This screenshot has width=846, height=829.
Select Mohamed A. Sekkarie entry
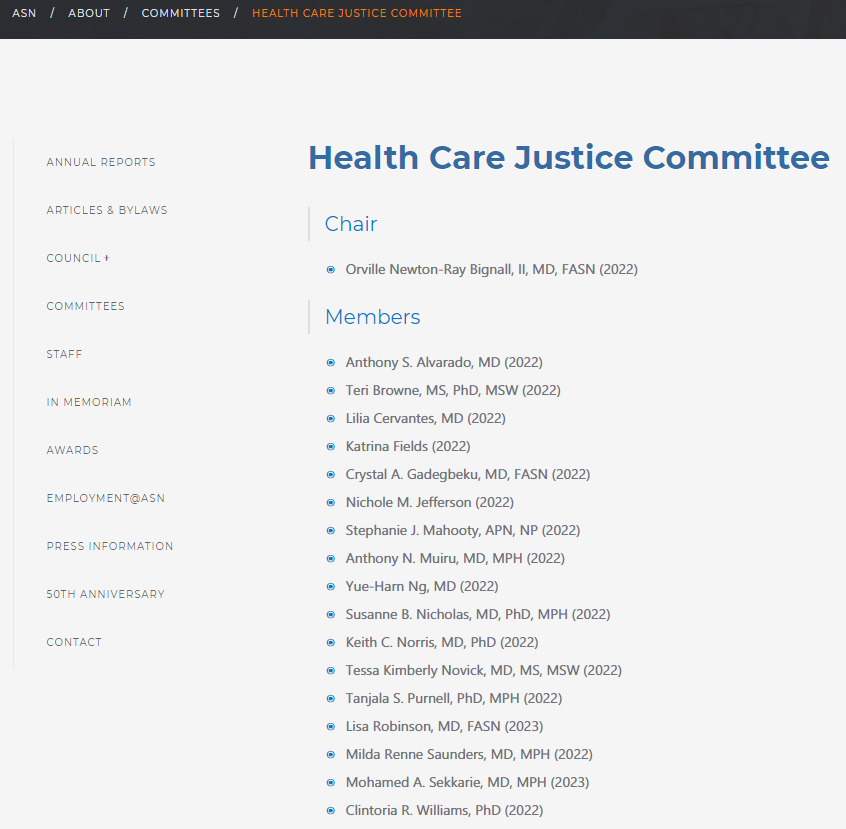tap(467, 783)
